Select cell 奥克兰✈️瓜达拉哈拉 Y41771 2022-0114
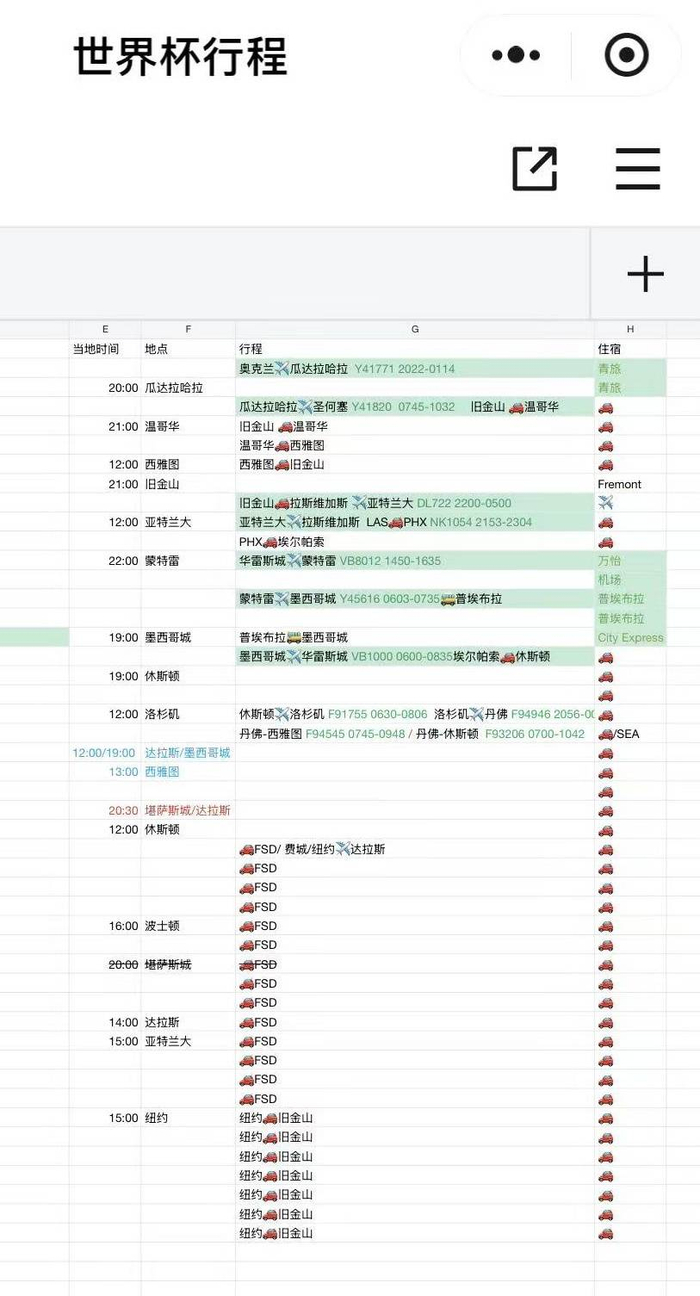 [x=415, y=368]
